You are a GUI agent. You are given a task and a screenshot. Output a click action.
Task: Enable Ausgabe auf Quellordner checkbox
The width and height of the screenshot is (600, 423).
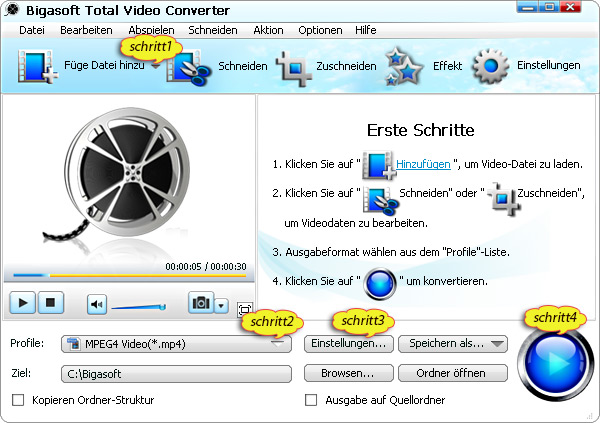(311, 400)
